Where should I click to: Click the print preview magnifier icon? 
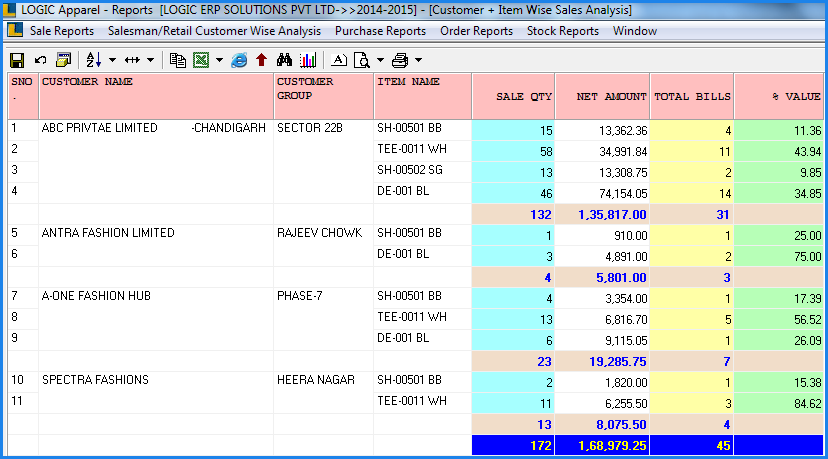click(362, 60)
